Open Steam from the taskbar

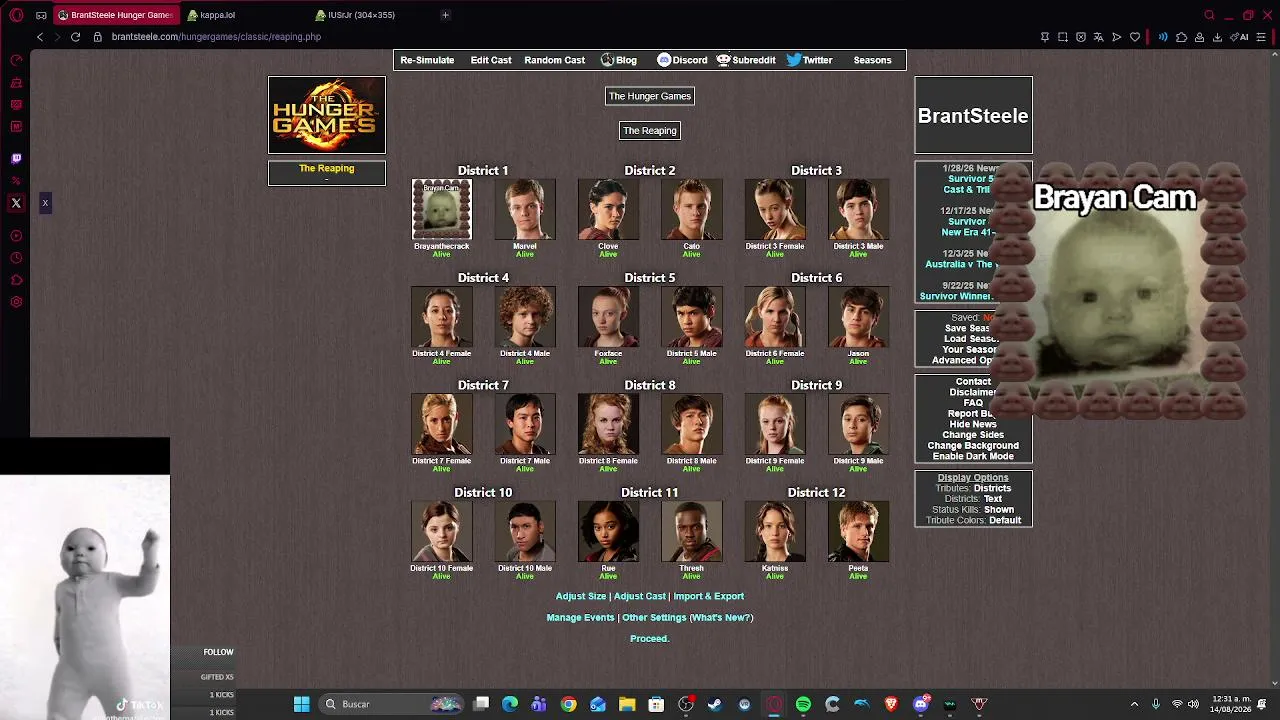point(715,704)
